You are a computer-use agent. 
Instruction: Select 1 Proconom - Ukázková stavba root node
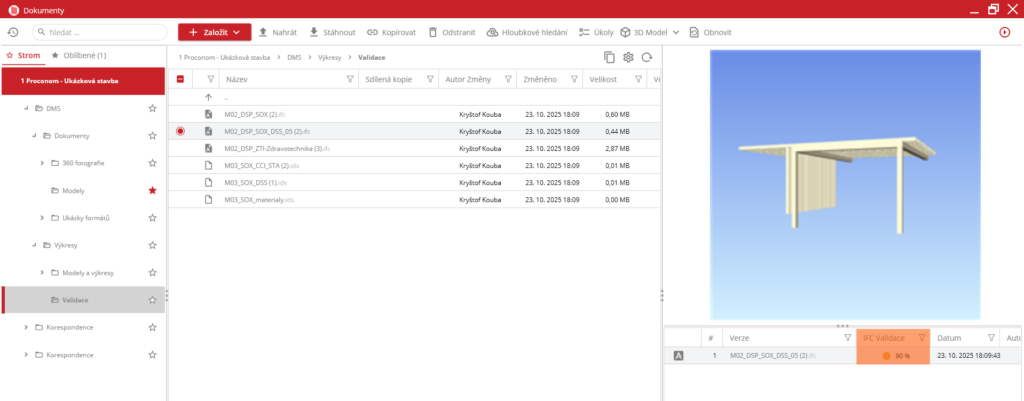point(83,81)
